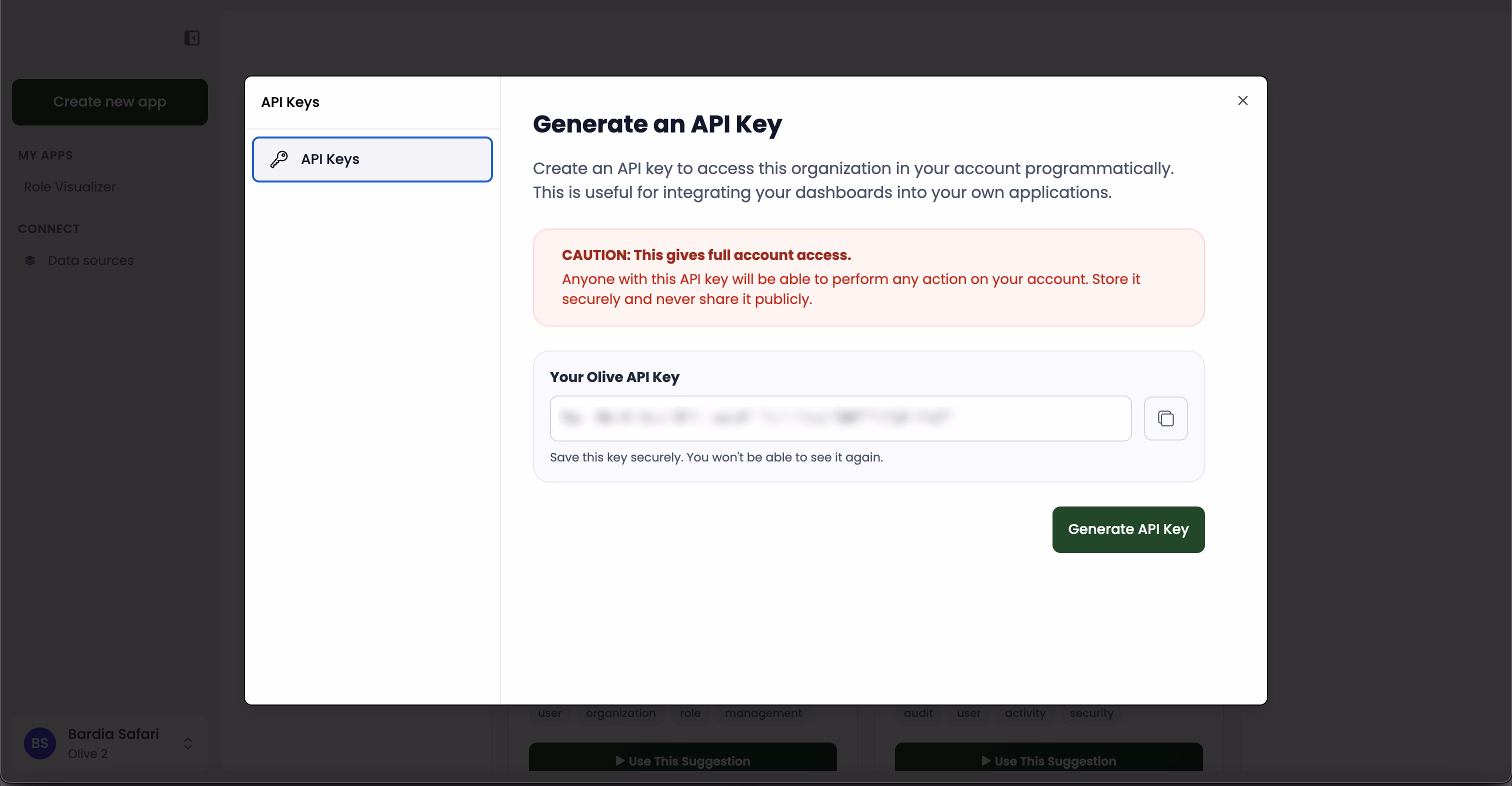The height and width of the screenshot is (786, 1512).
Task: Click the play icon in the left Use This Suggestion button
Action: pos(621,760)
